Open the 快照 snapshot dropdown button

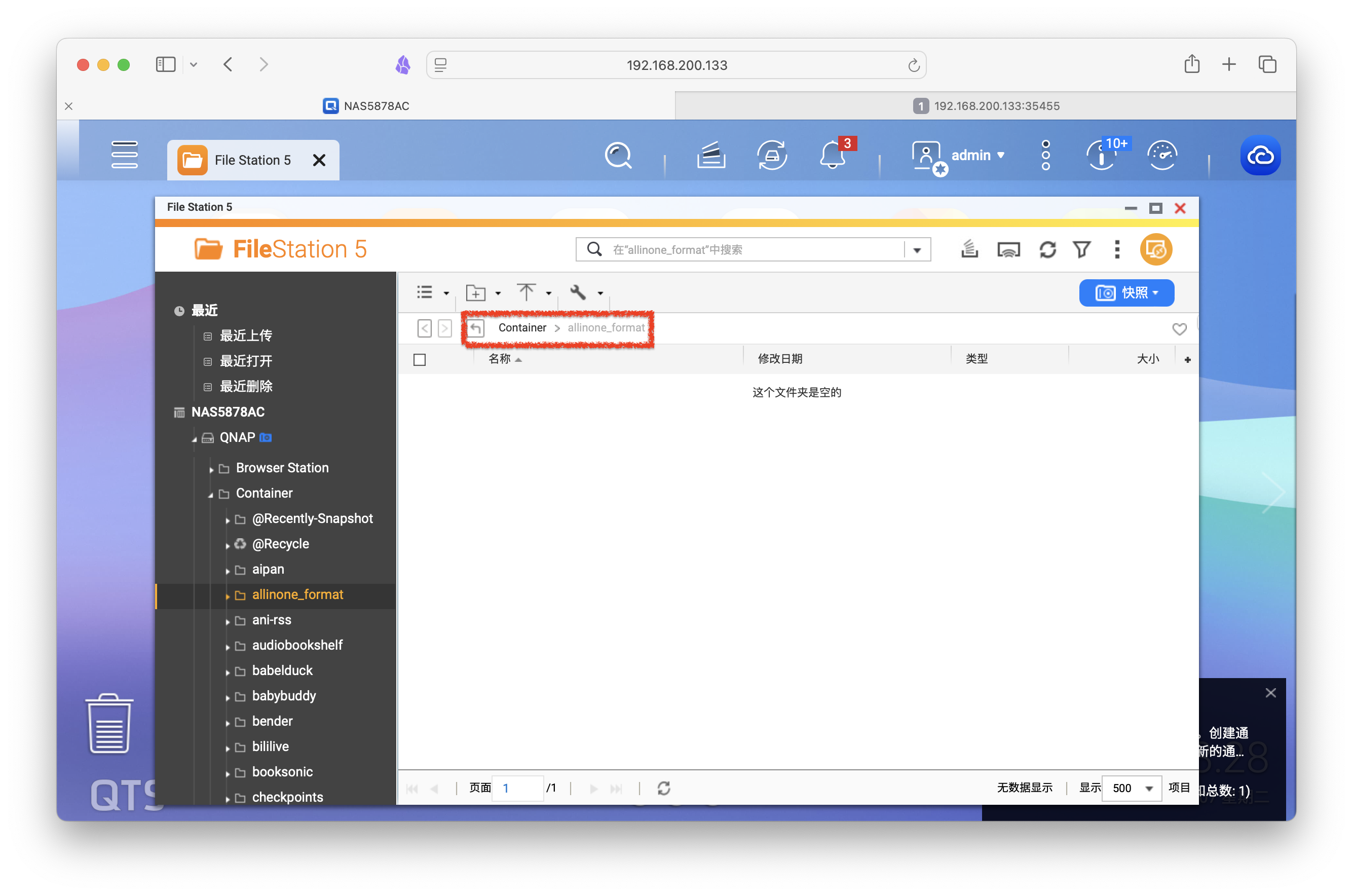(x=1126, y=293)
